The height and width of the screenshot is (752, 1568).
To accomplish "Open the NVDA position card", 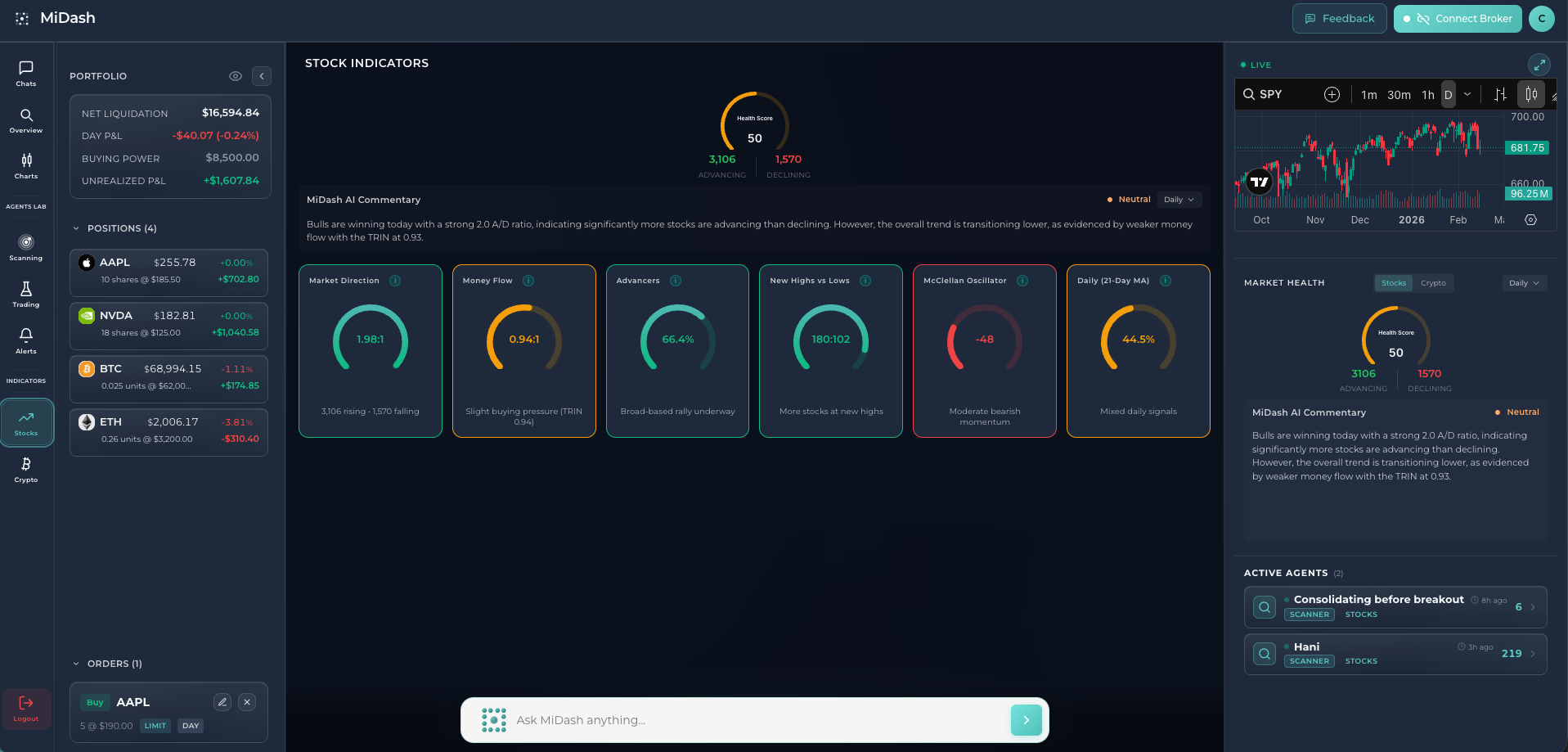I will point(169,326).
